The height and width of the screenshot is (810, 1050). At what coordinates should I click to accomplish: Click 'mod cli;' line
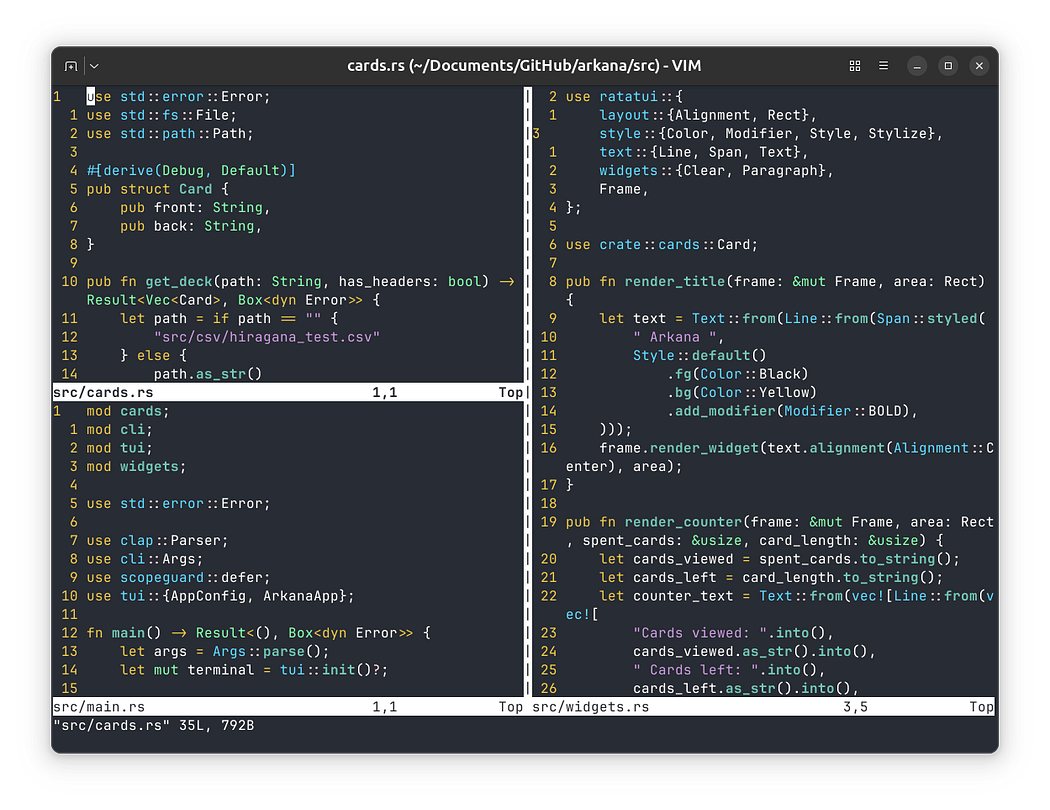tap(120, 430)
